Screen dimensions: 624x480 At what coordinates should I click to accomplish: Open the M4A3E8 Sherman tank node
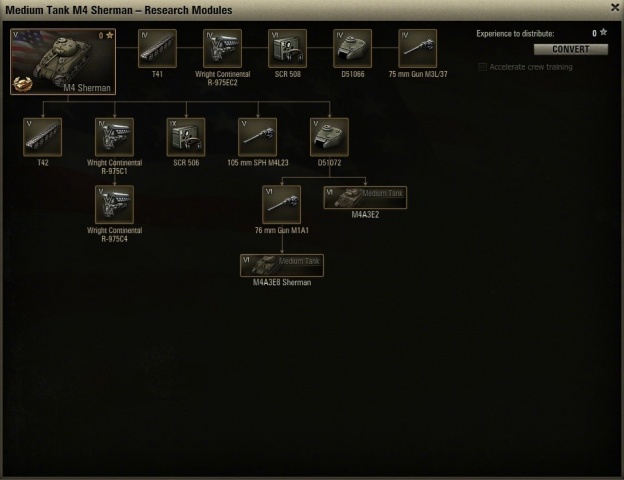[x=282, y=265]
